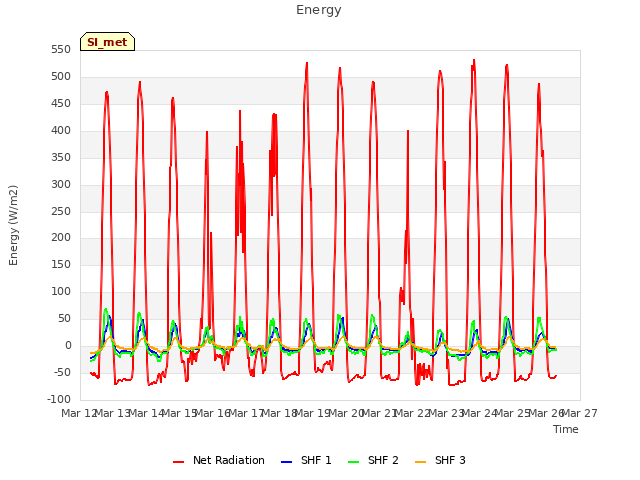Screen dimensions: 640x480
Task: Click the 550 y-axis tick label
Action: tap(61, 50)
